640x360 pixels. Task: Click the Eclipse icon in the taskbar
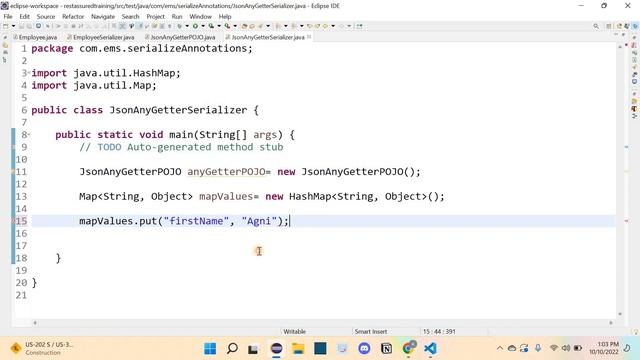click(276, 349)
